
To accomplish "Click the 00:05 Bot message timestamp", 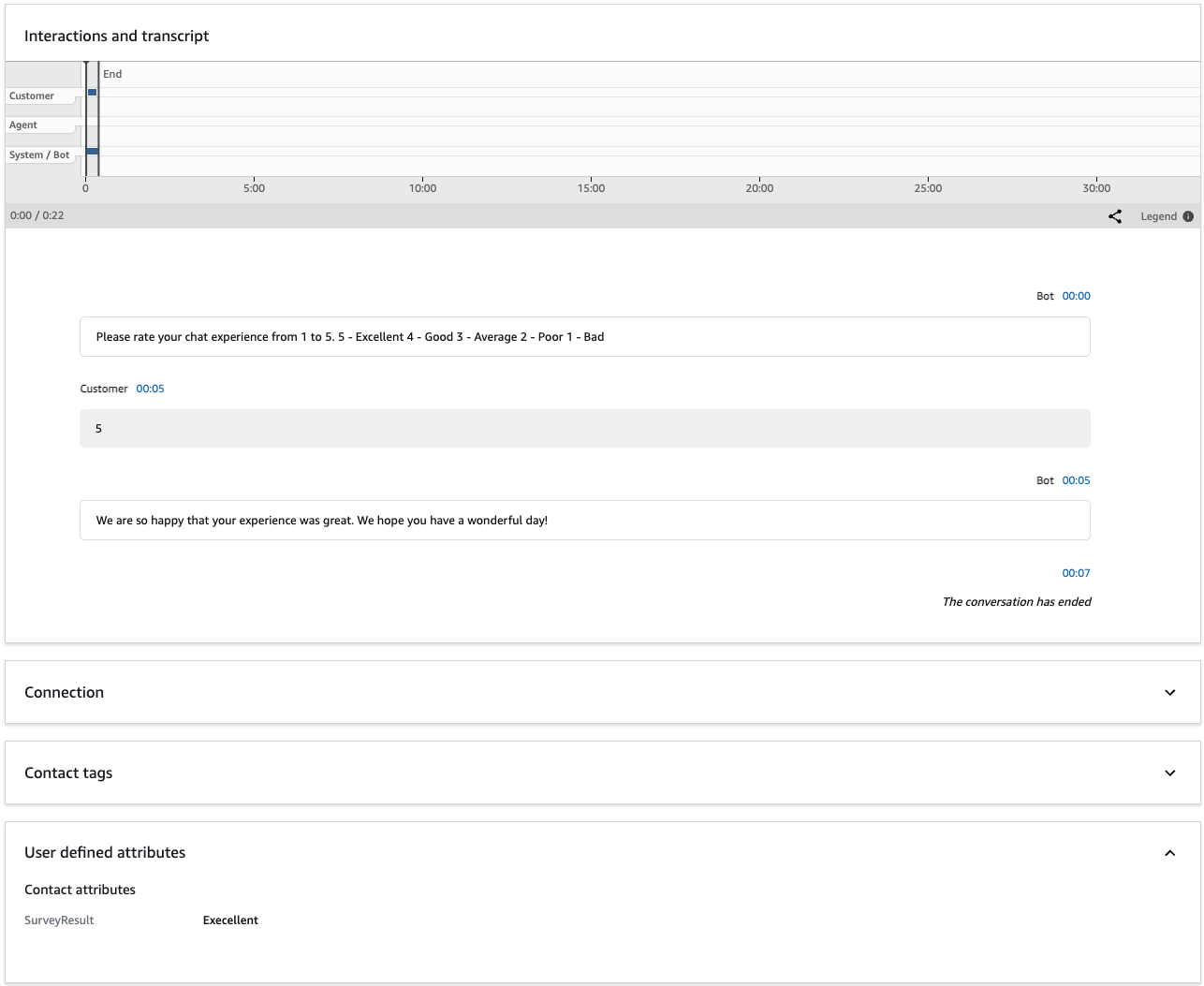I will pos(1076,480).
